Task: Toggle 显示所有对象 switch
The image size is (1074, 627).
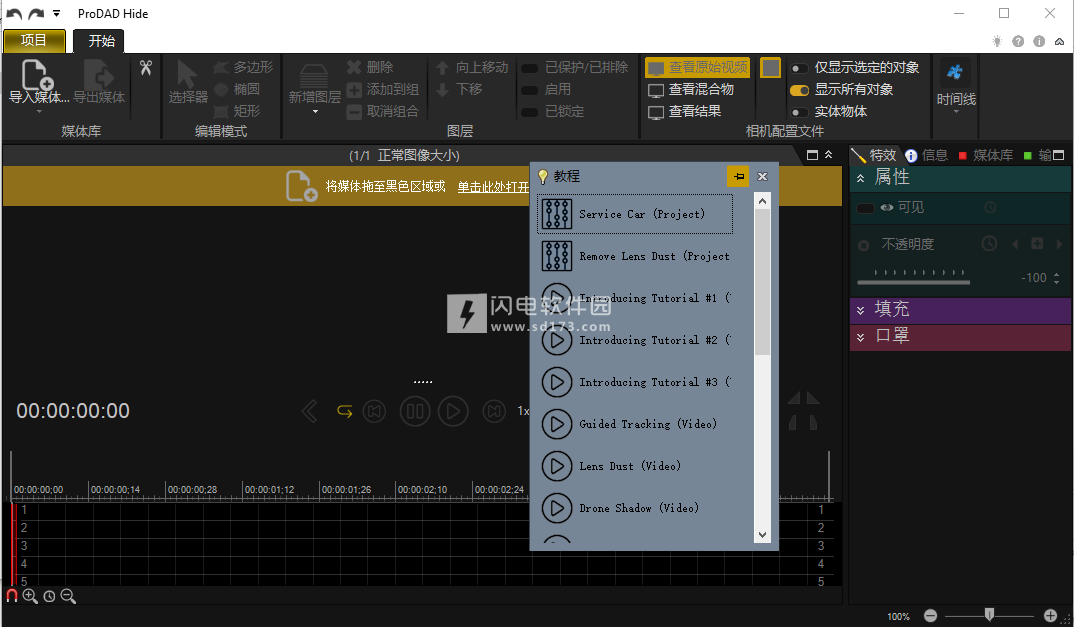Action: click(799, 90)
